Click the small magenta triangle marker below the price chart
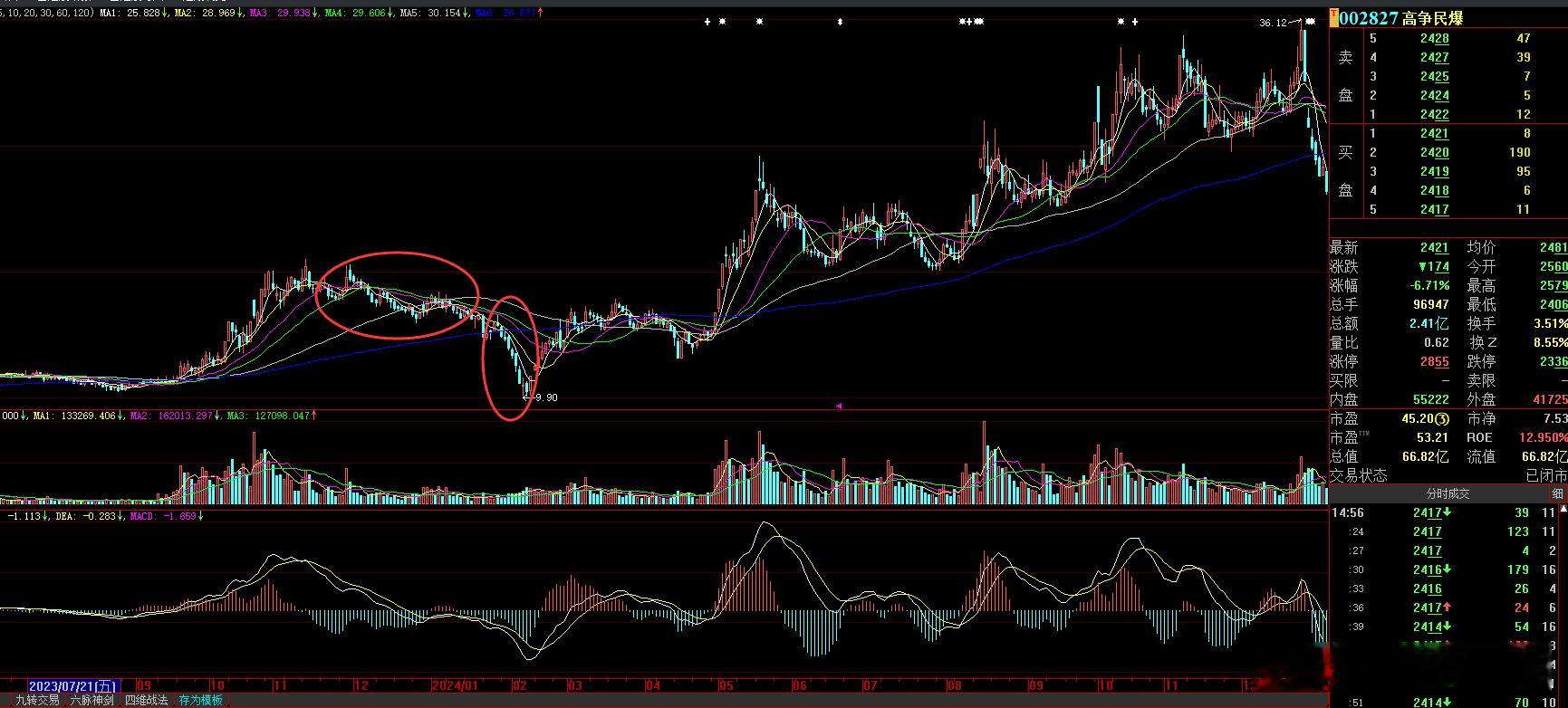 (838, 407)
